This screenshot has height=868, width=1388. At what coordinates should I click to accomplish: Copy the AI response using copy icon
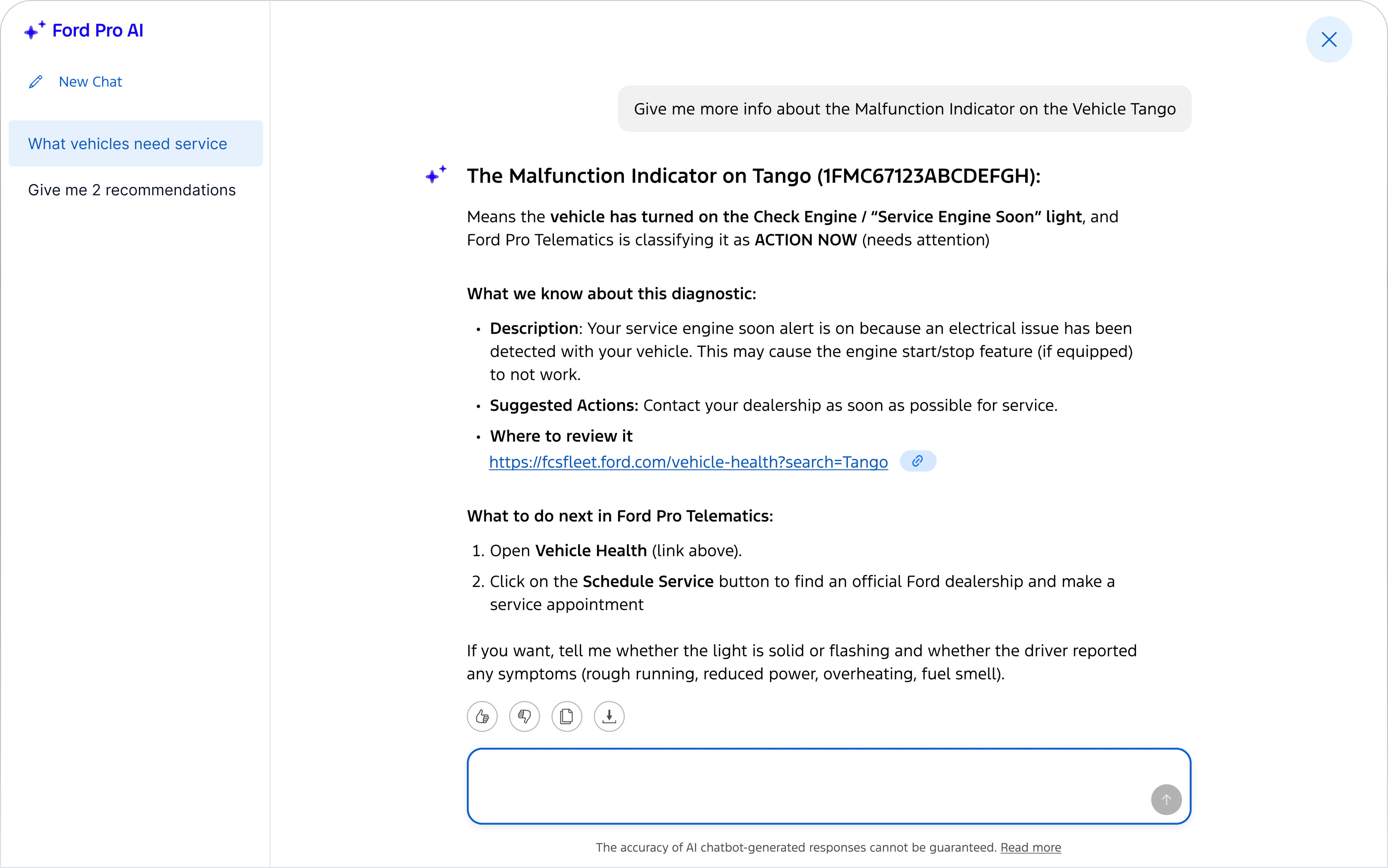pyautogui.click(x=566, y=716)
